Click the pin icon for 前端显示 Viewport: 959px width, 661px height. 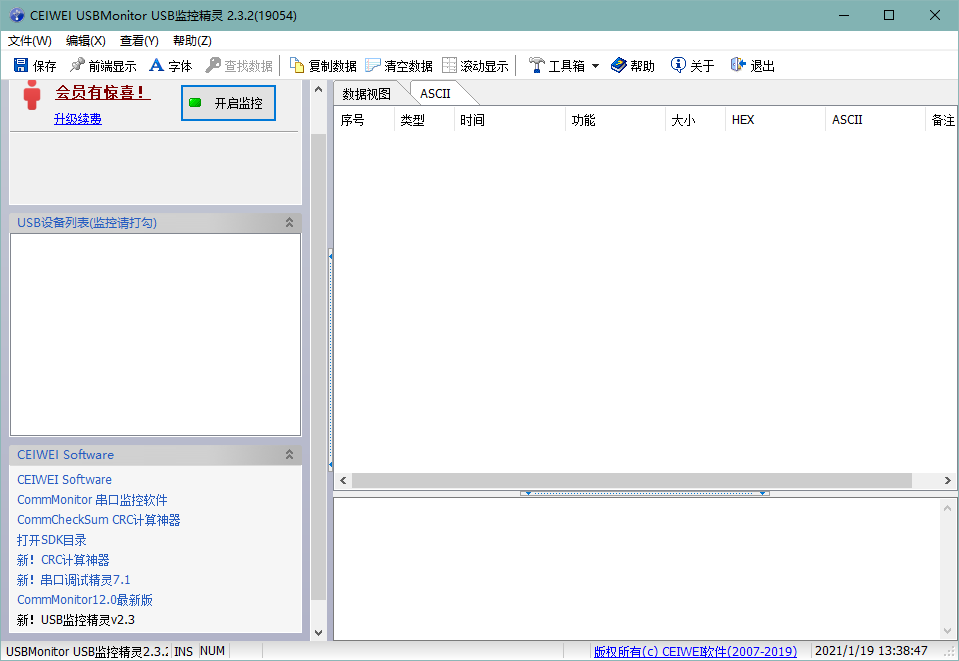pos(77,66)
